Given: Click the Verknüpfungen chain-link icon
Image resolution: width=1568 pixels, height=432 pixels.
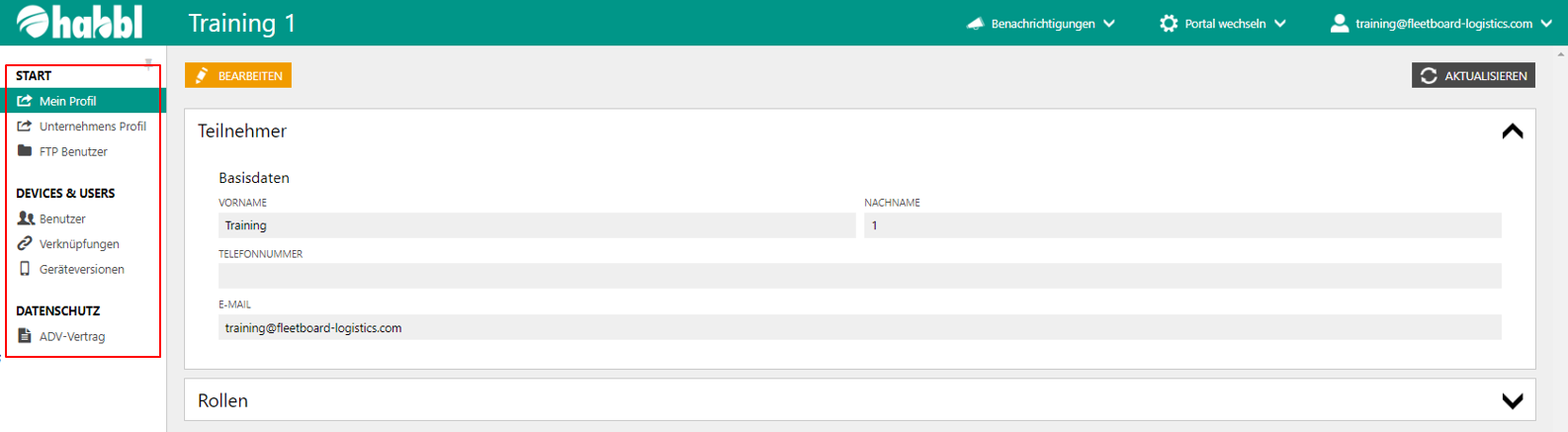Looking at the screenshot, I should coord(25,244).
